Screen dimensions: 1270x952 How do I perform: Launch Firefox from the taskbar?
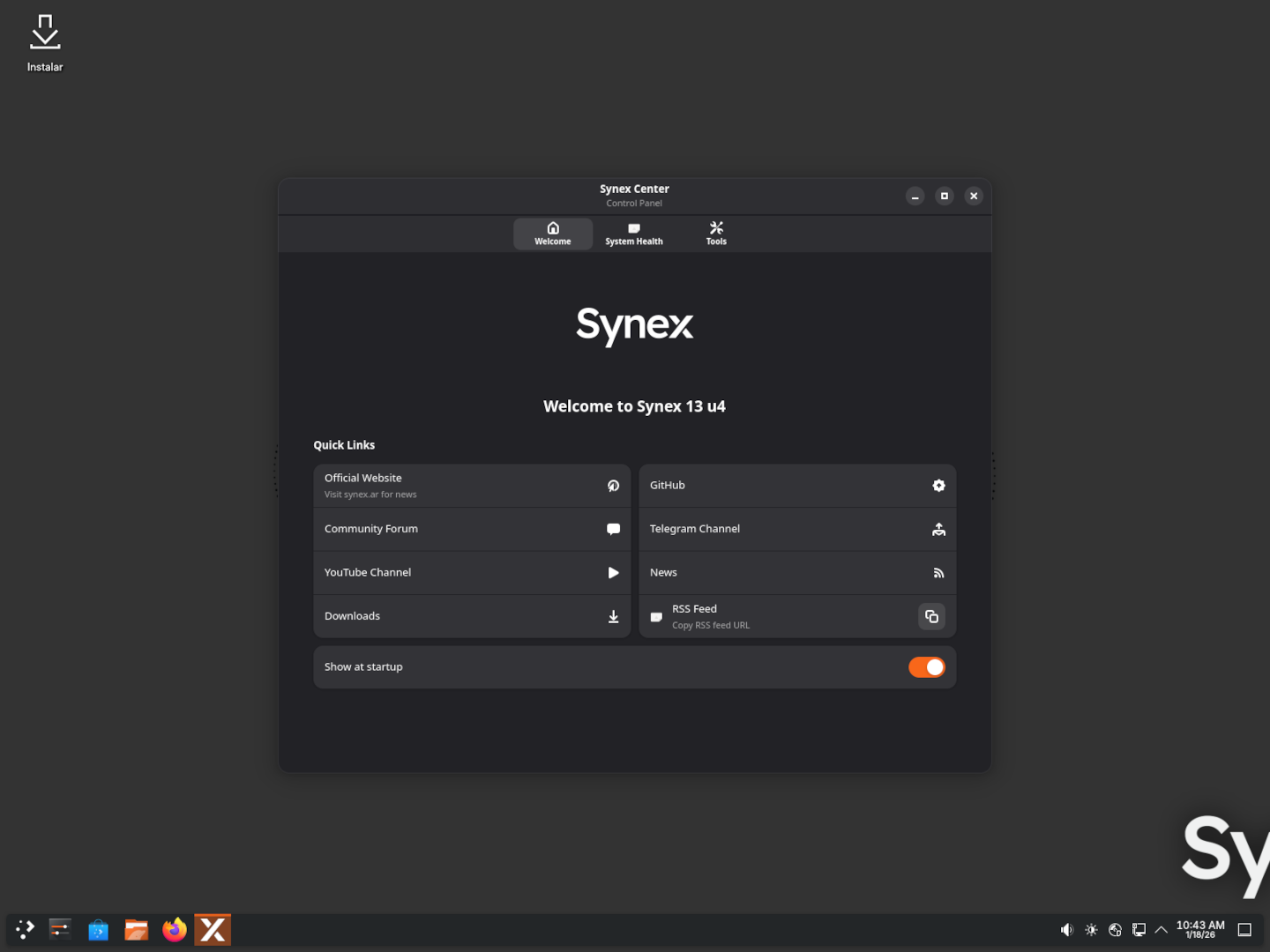pyautogui.click(x=175, y=930)
